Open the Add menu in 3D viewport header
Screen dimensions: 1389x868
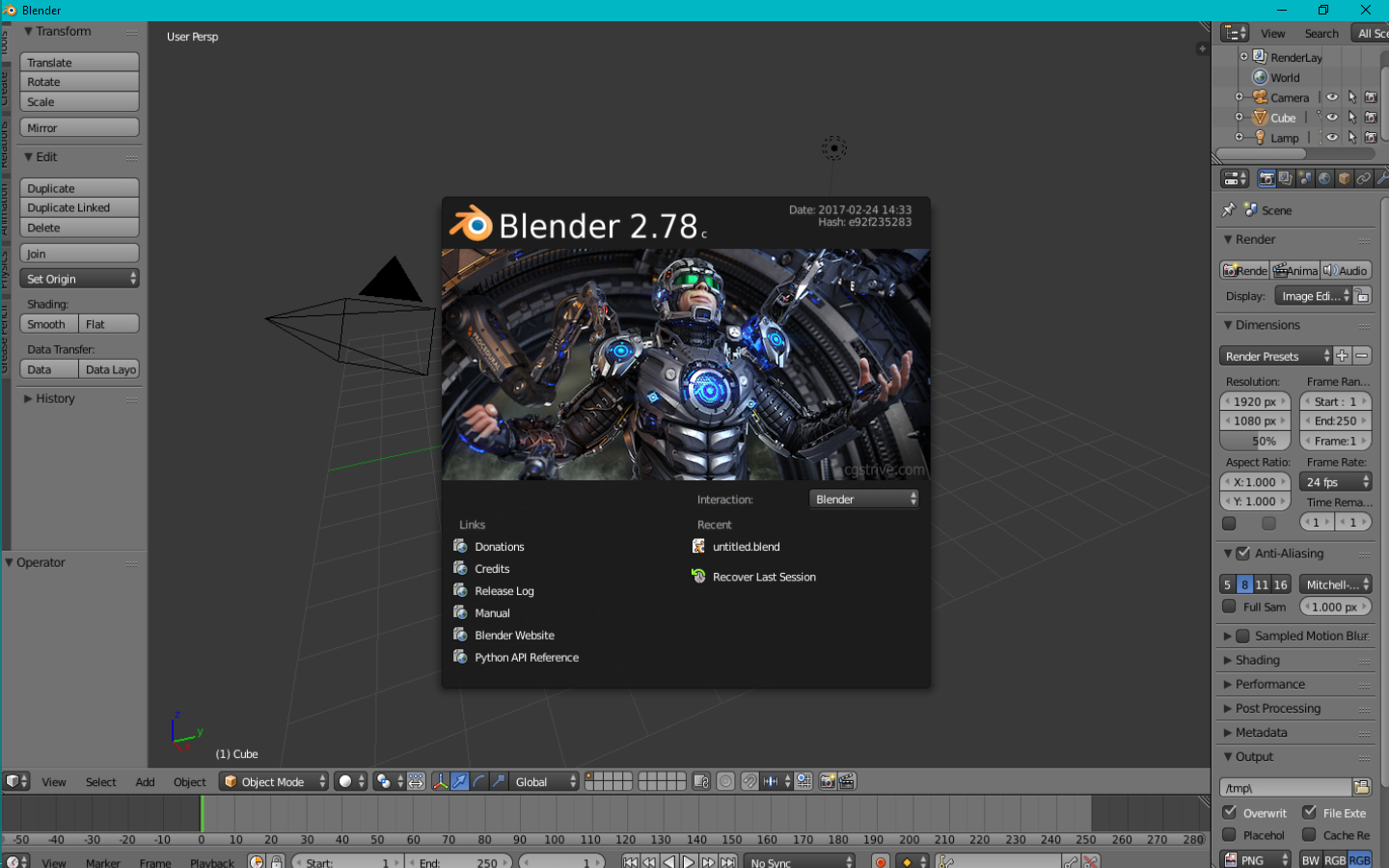pos(145,782)
